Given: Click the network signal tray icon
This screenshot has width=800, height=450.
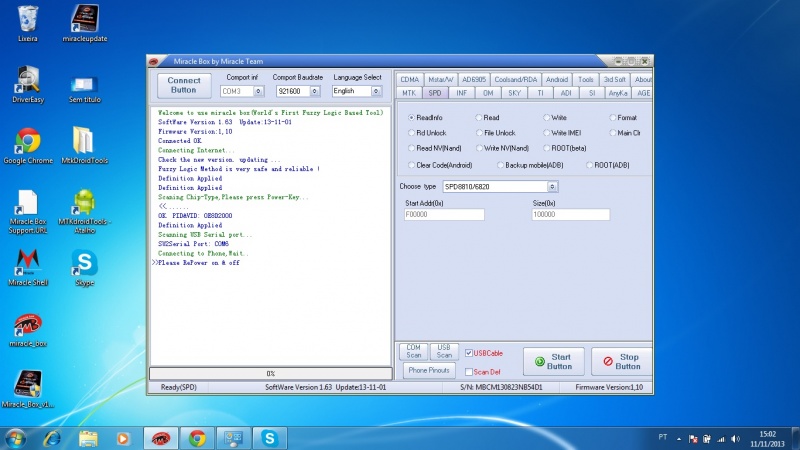Looking at the screenshot, I should click(721, 439).
